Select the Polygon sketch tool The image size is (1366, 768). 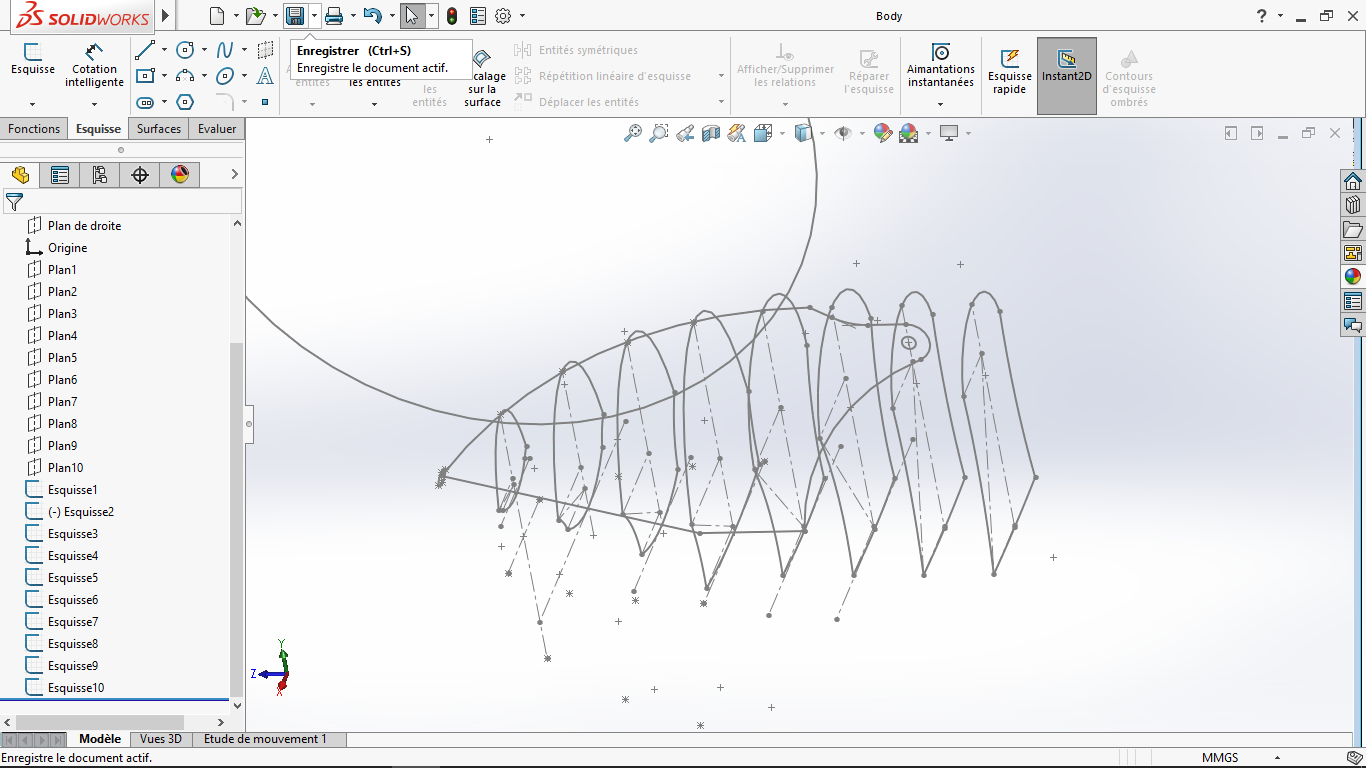[185, 102]
